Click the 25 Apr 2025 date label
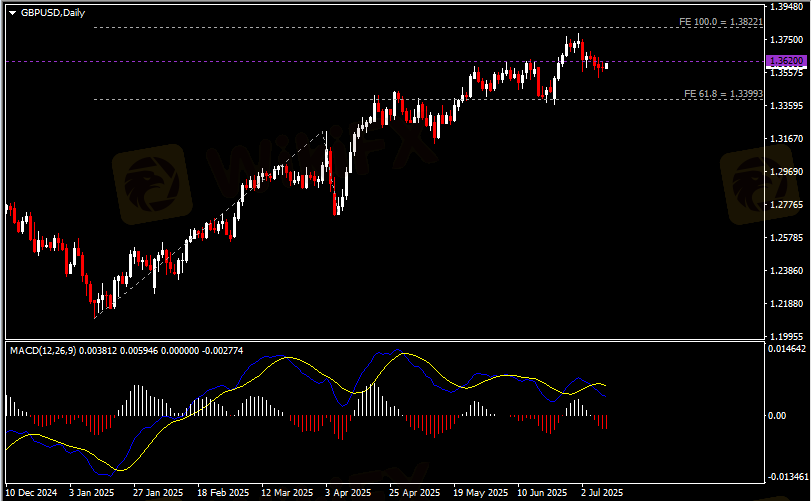 coord(414,493)
